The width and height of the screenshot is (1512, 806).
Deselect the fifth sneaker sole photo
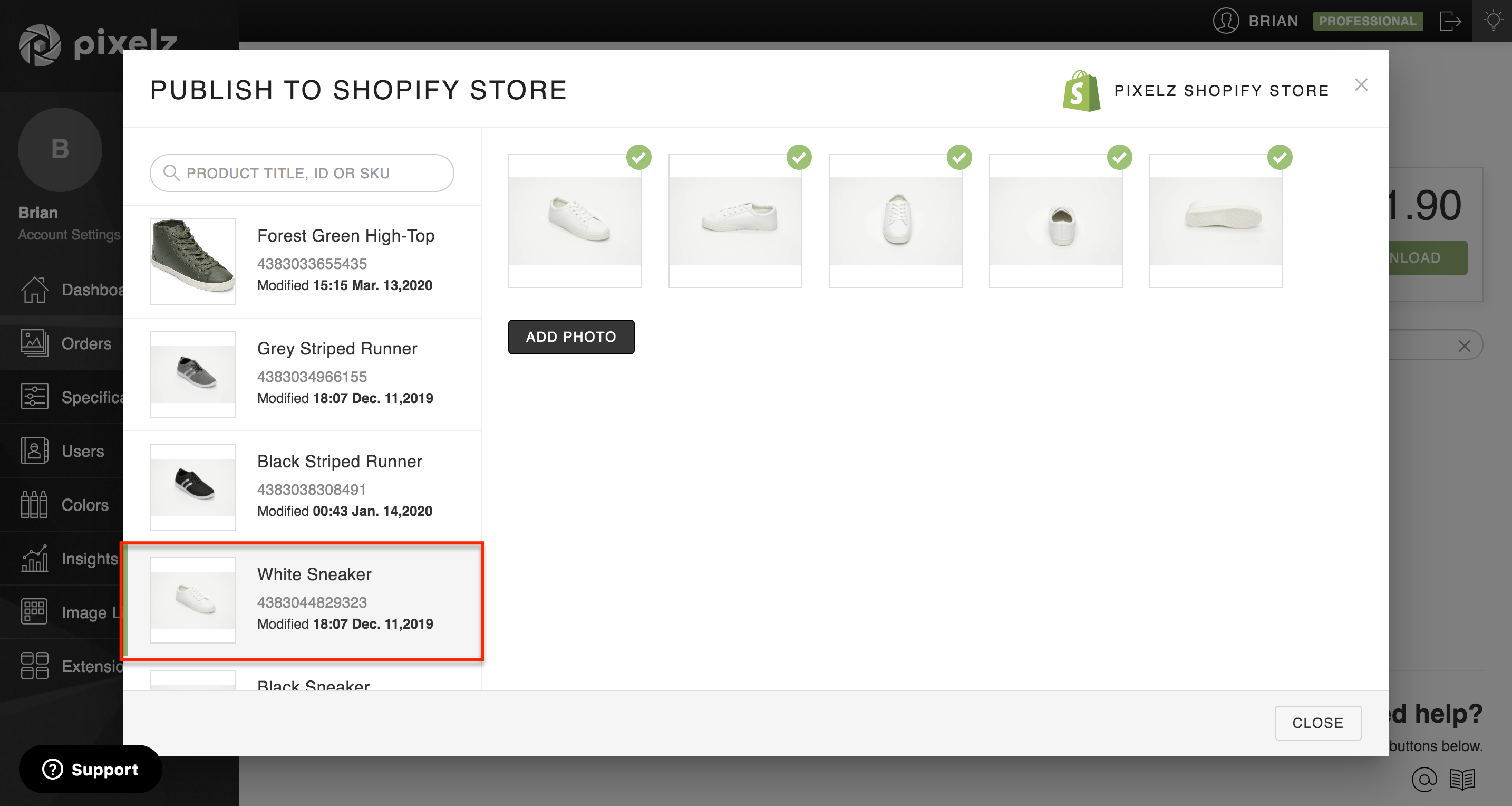(x=1280, y=157)
